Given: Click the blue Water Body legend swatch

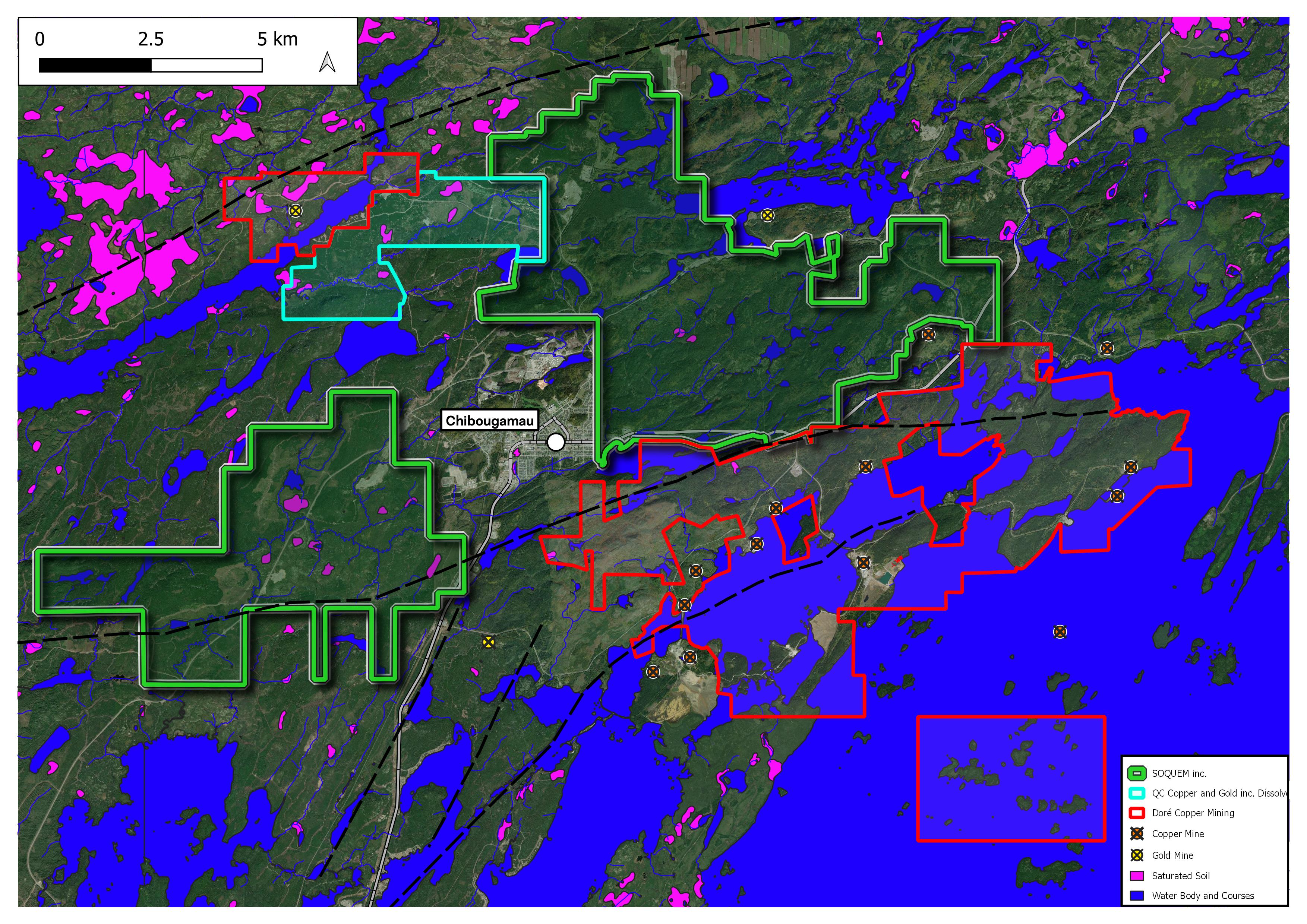Looking at the screenshot, I should pos(1137,896).
